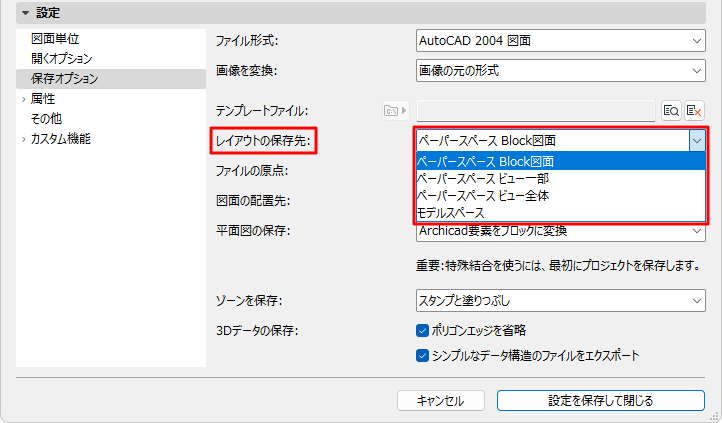
Task: Select カスタム機能 in the settings list
Action: tap(61, 139)
